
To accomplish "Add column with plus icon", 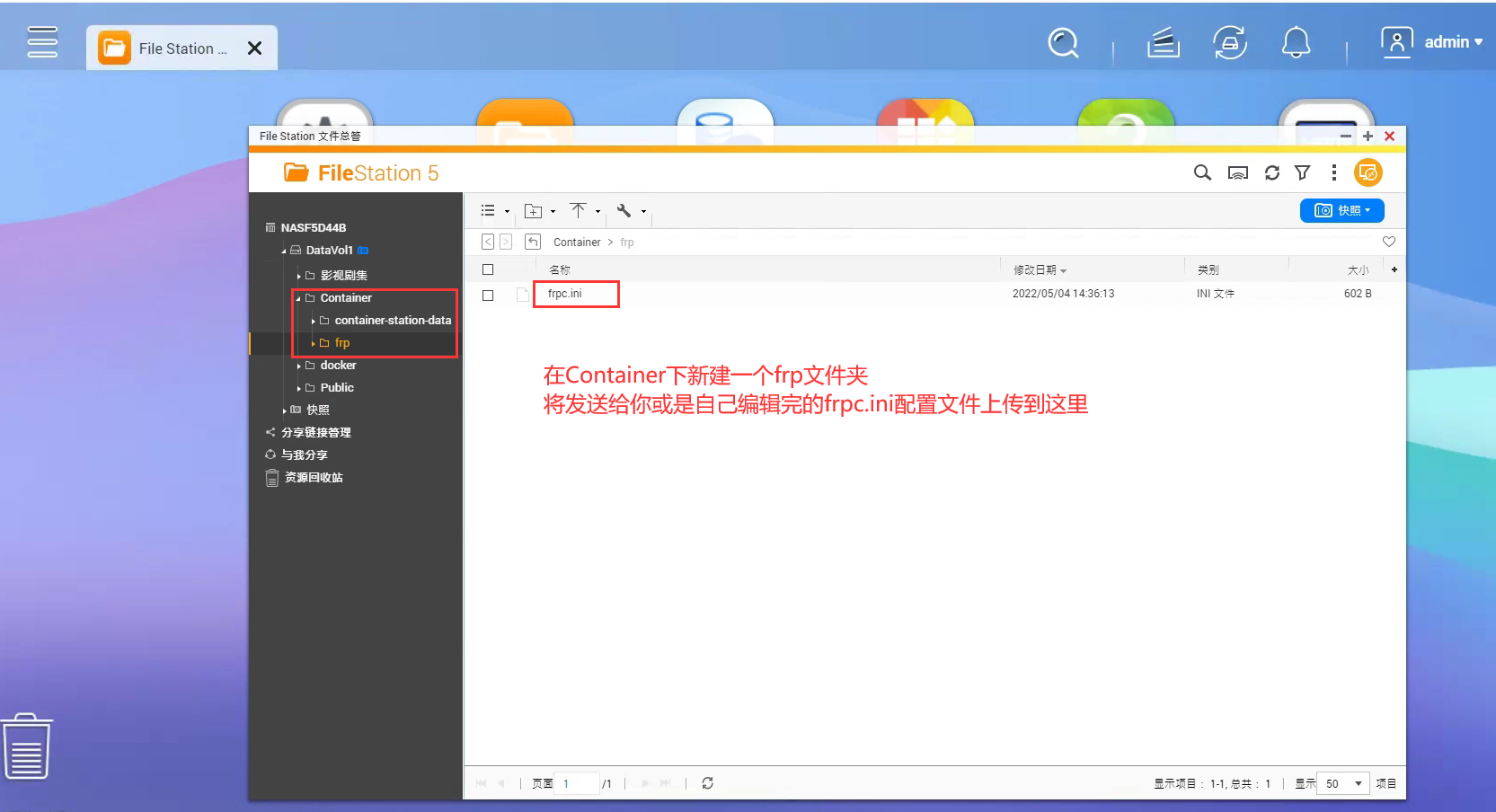I will pos(1394,269).
